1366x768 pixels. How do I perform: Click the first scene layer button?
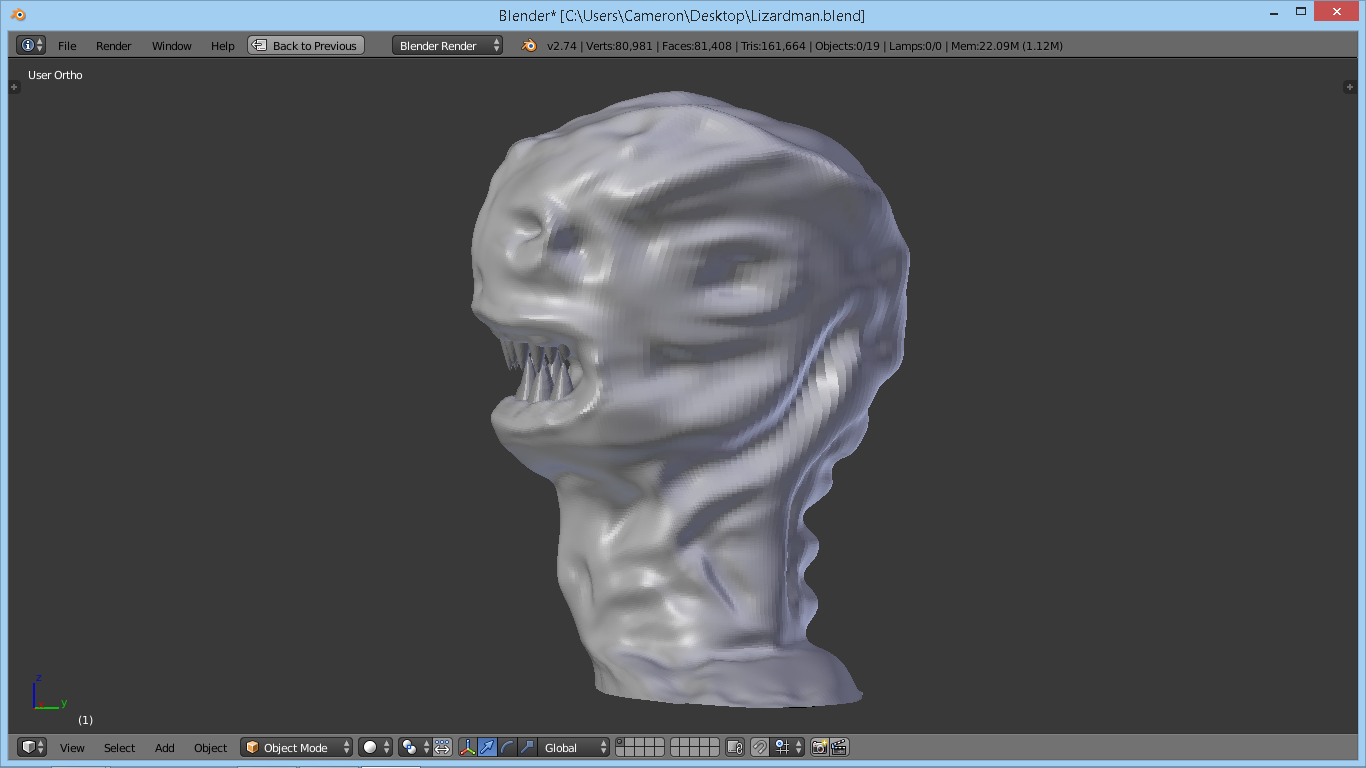tap(620, 742)
